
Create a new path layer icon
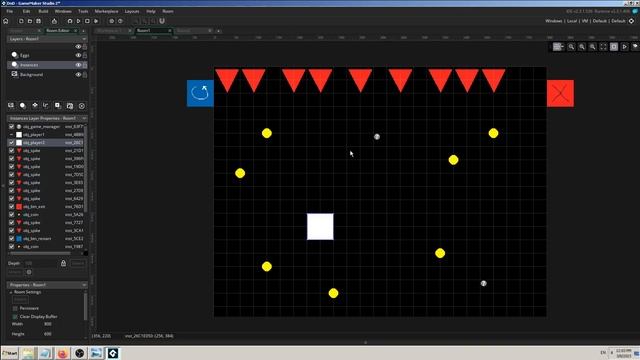[x=46, y=106]
